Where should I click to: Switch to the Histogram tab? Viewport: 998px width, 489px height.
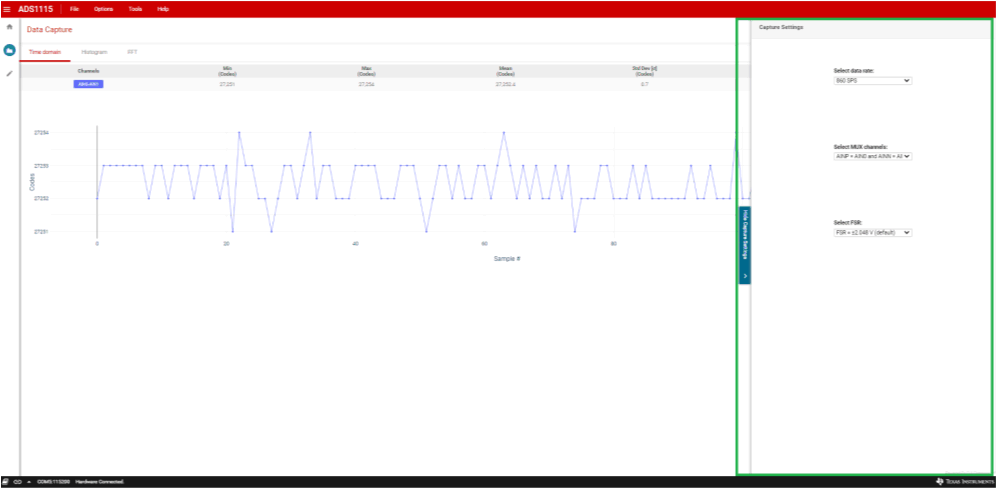[x=94, y=51]
